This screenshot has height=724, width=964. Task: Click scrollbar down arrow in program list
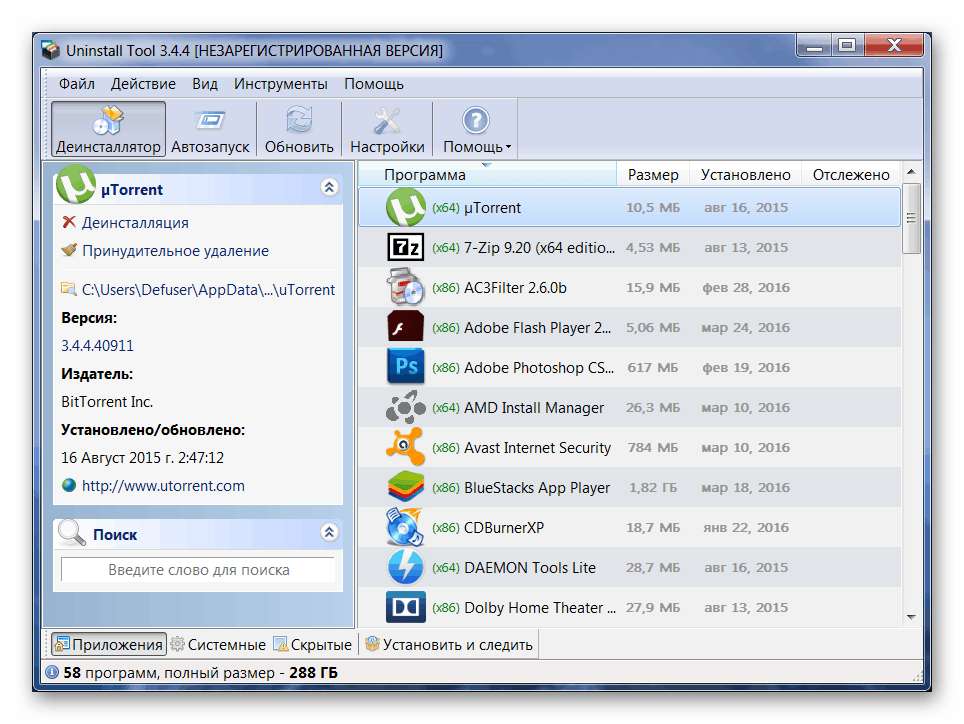pos(911,617)
